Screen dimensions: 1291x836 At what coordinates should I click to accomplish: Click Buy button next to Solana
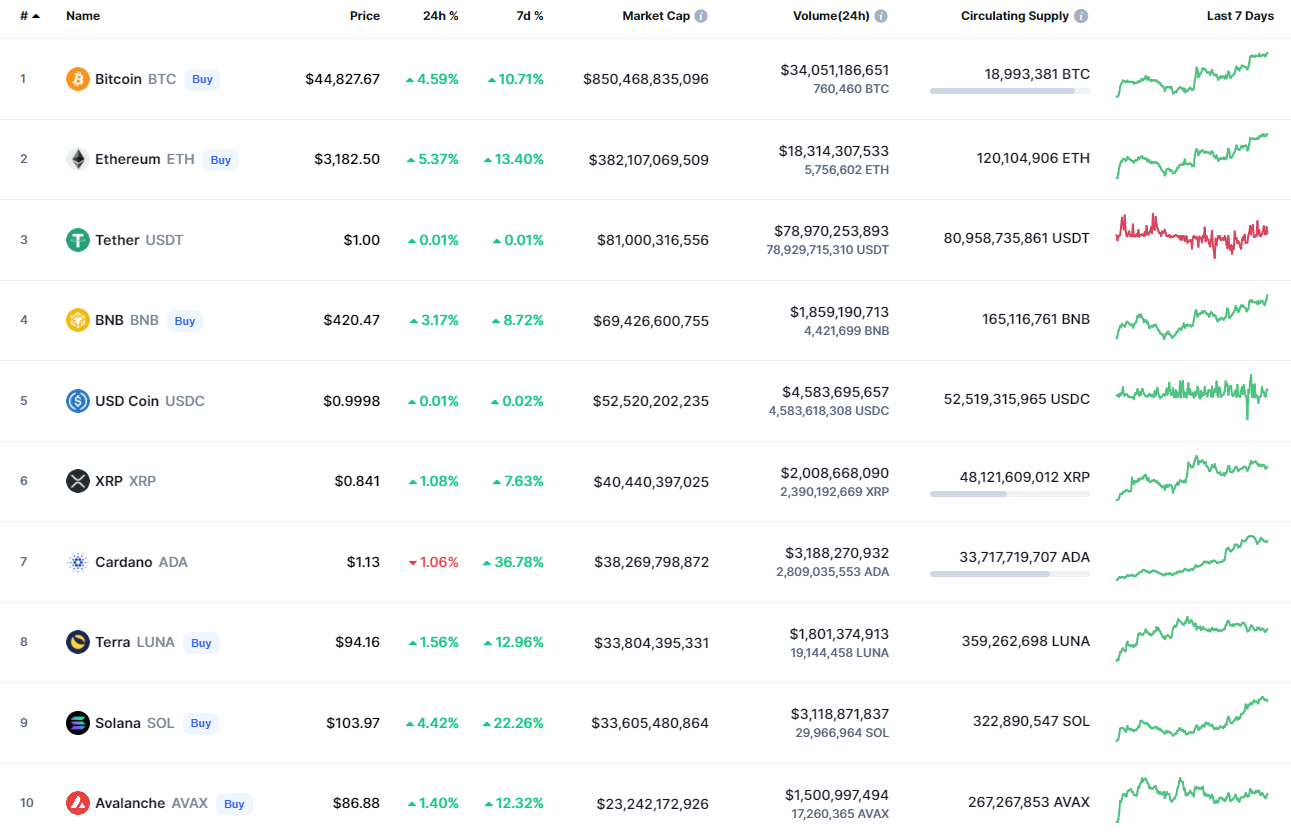(x=201, y=723)
